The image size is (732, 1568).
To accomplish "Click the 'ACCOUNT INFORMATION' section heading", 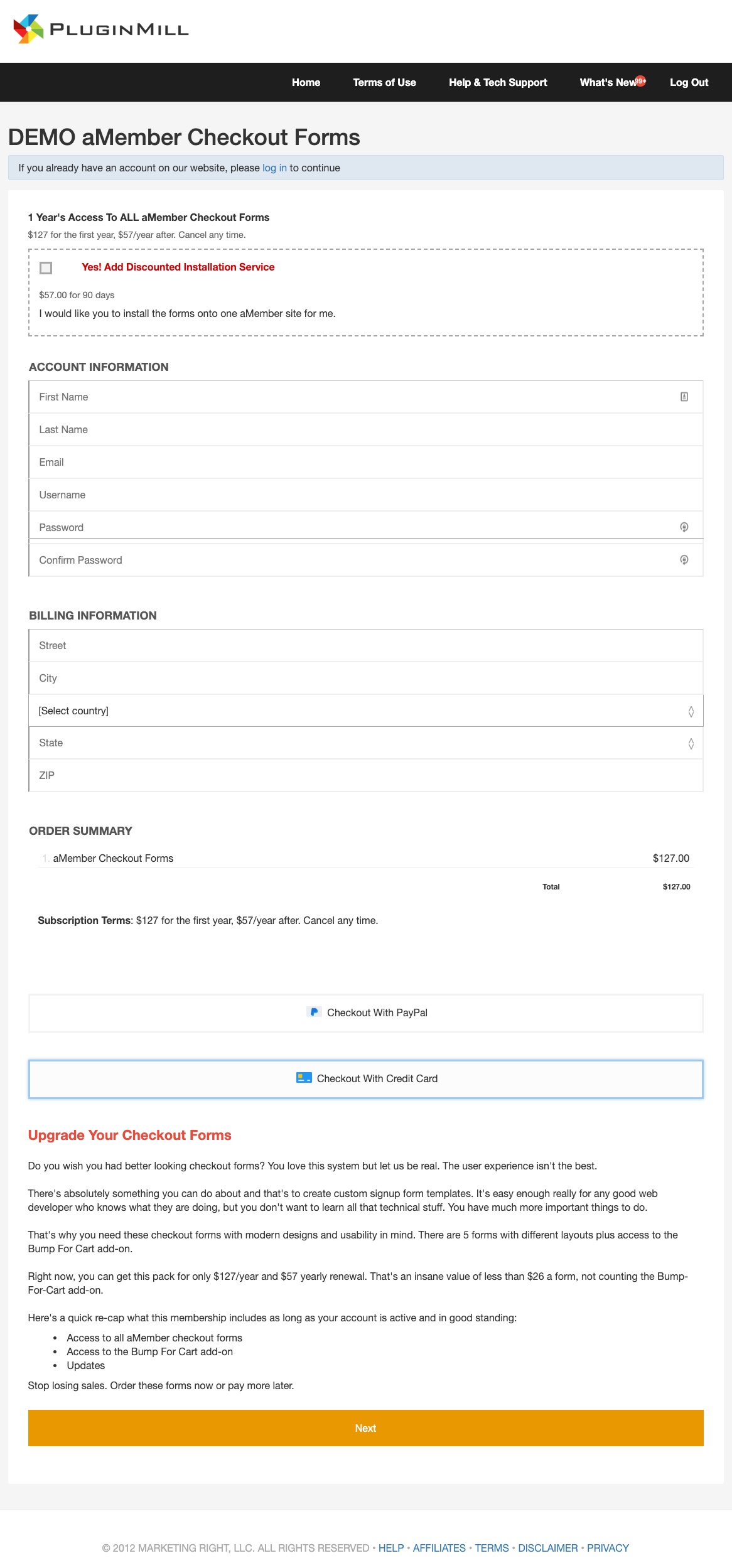I will 99,367.
